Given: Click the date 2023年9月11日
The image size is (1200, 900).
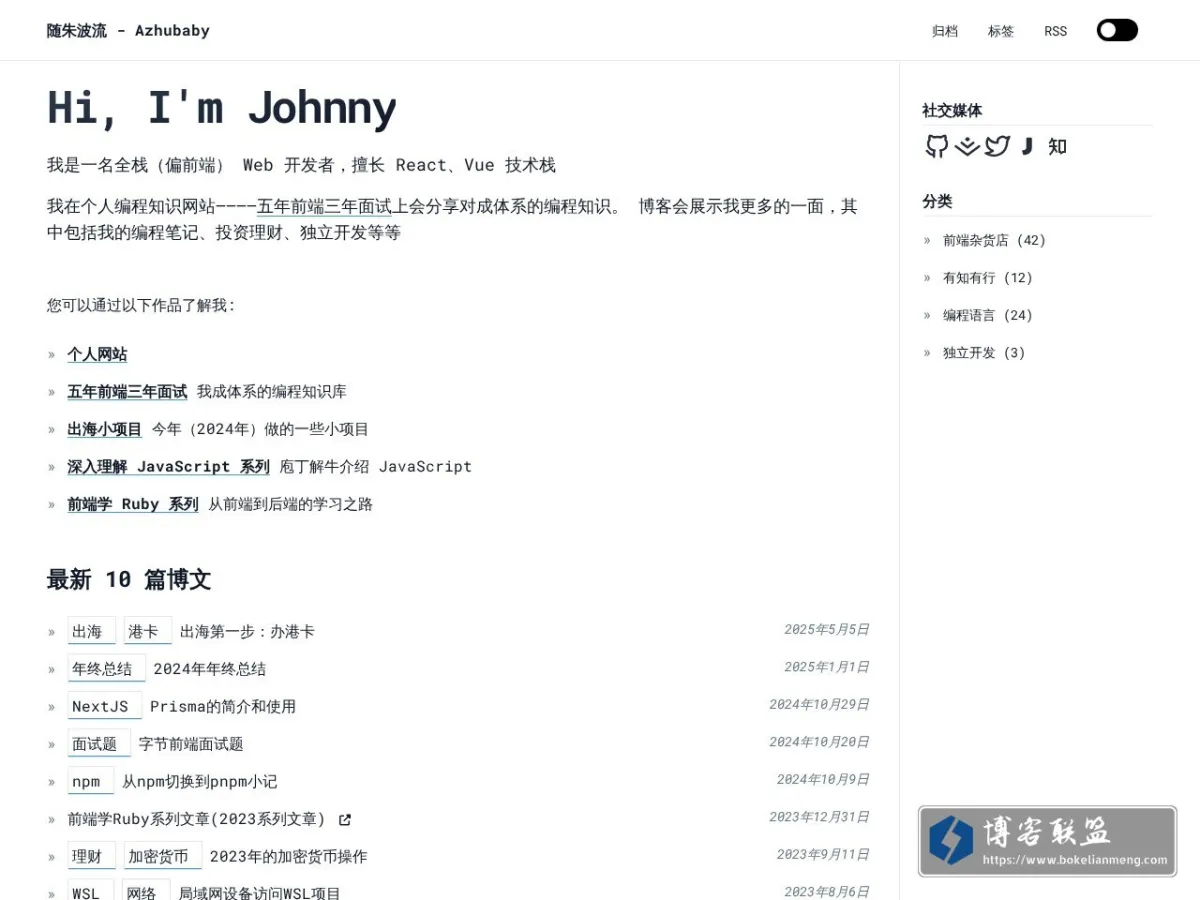Looking at the screenshot, I should [x=823, y=854].
